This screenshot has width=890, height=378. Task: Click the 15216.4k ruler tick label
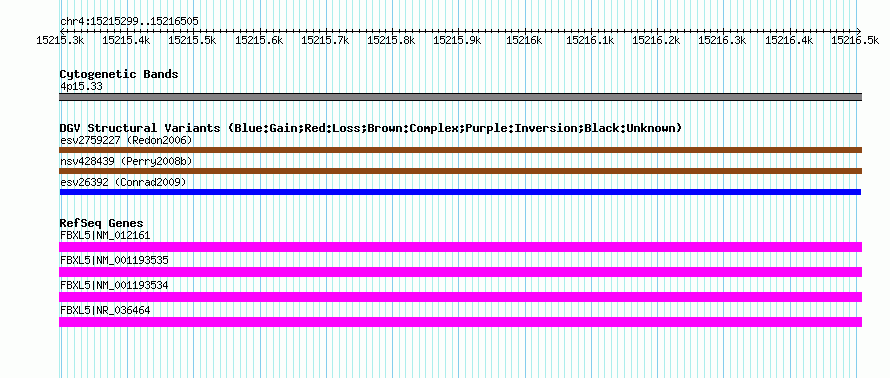click(789, 40)
